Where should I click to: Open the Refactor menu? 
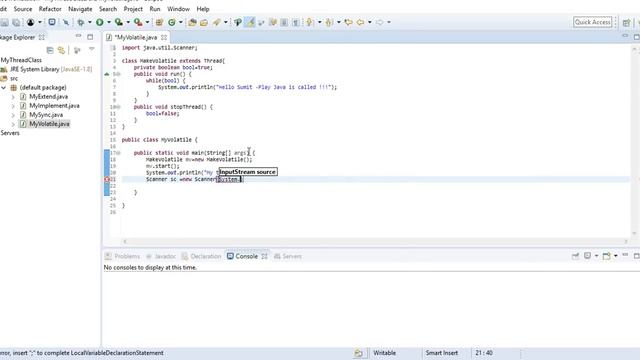click(x=50, y=9)
